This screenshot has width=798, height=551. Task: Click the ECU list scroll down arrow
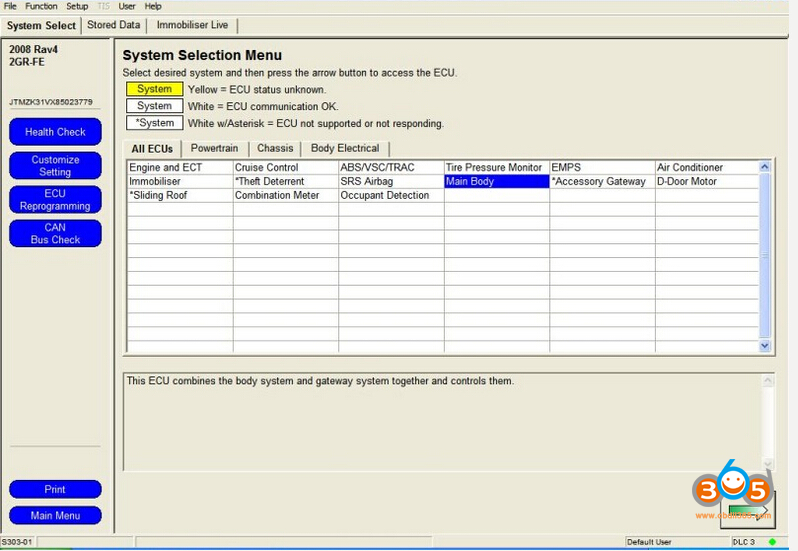[764, 345]
